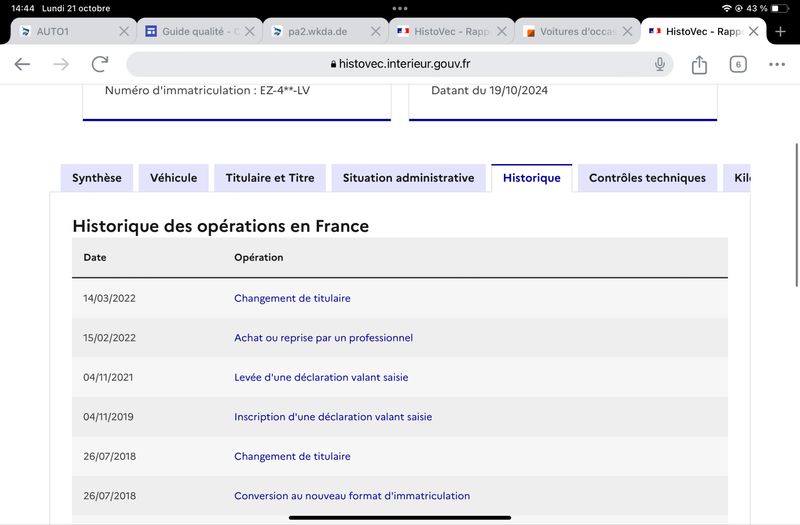Click the page vertical scrollbar
Viewport: 800px width, 525px height.
point(796,215)
